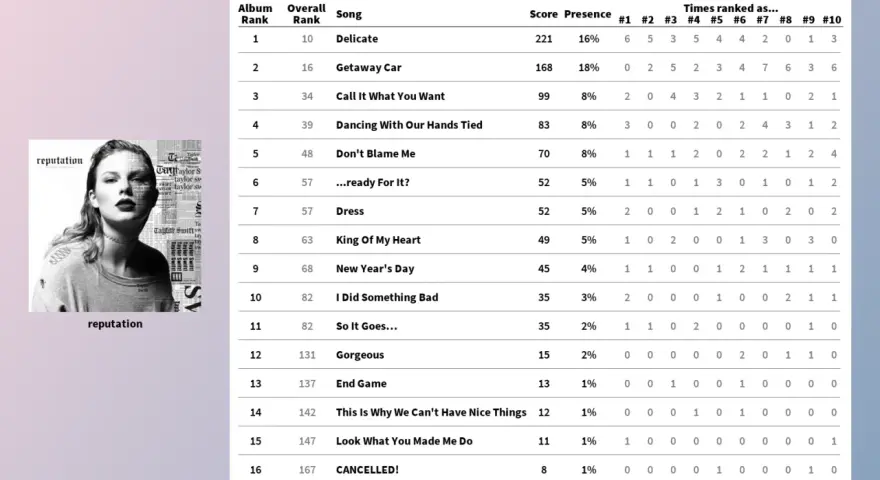Click the Look What You Made Me Do title

pyautogui.click(x=404, y=441)
